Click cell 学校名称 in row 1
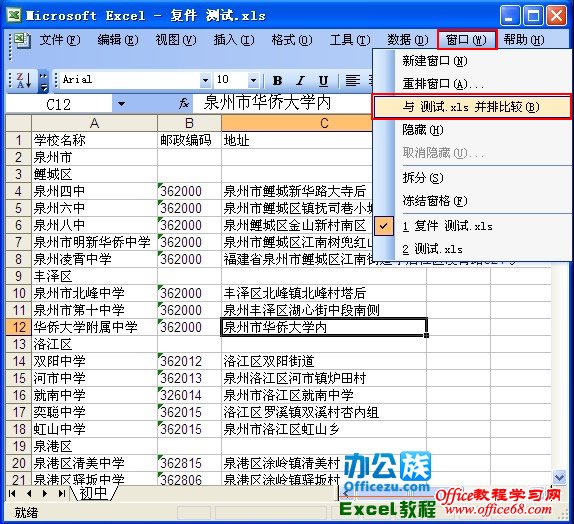 click(94, 140)
